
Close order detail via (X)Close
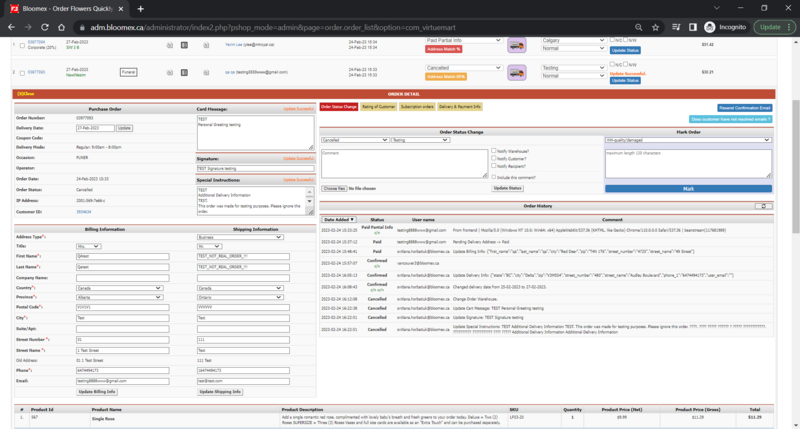pos(26,94)
